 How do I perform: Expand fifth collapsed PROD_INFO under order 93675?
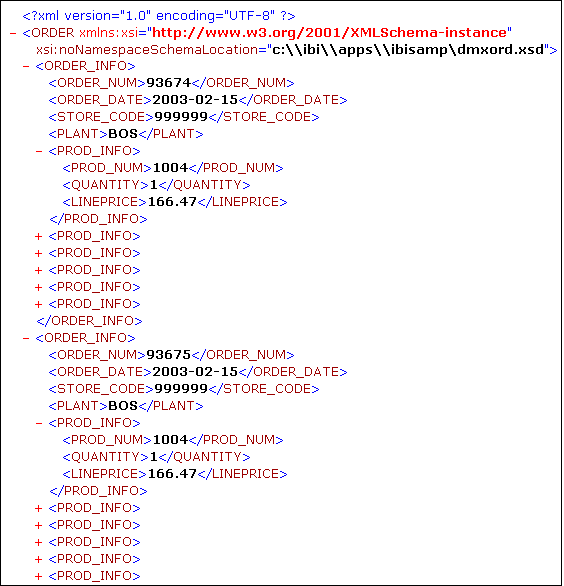[x=38, y=577]
